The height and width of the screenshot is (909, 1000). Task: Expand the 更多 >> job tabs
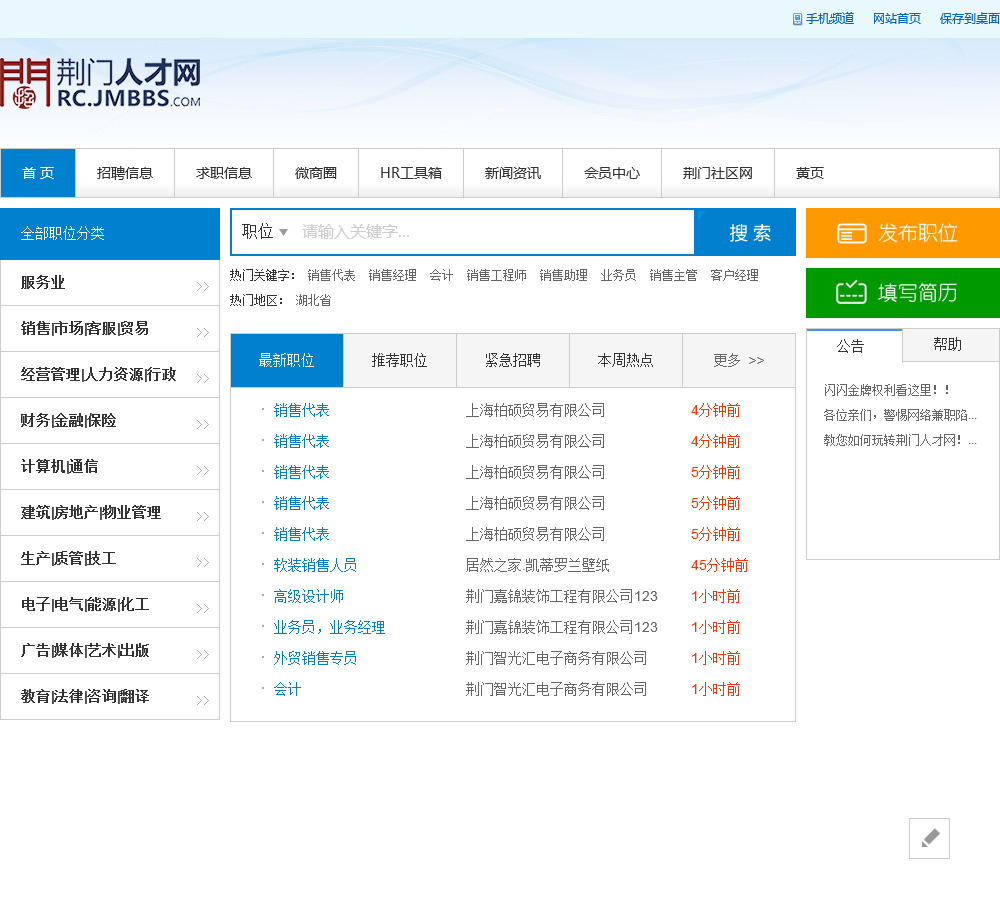pos(738,361)
